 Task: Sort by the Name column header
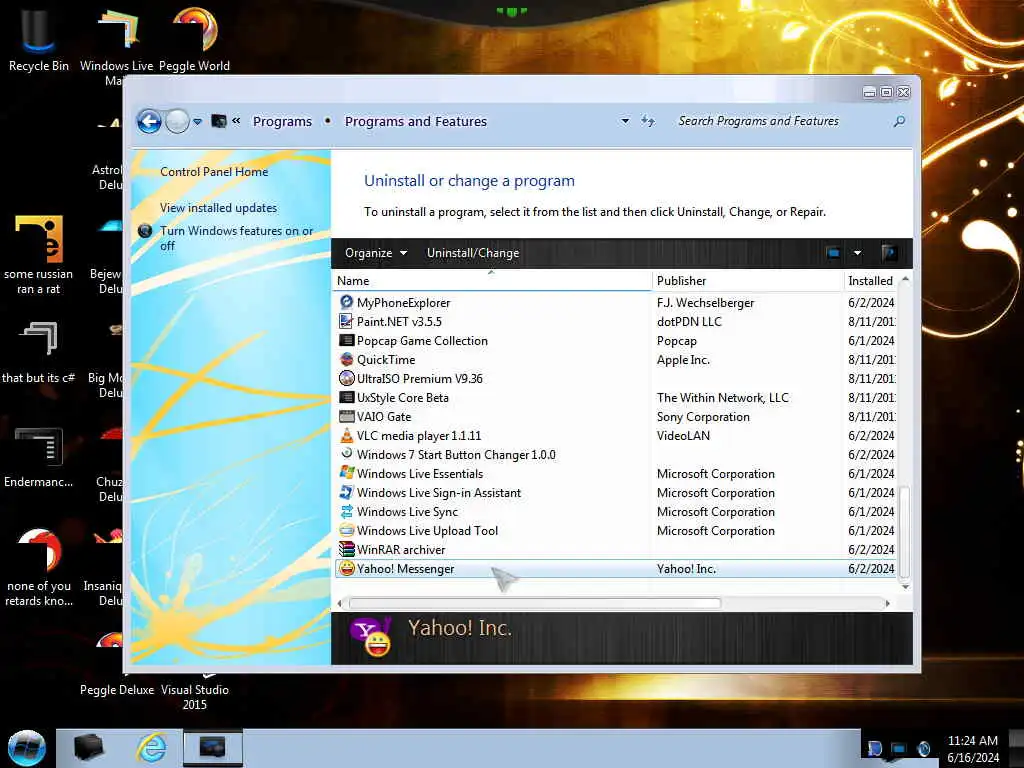492,281
